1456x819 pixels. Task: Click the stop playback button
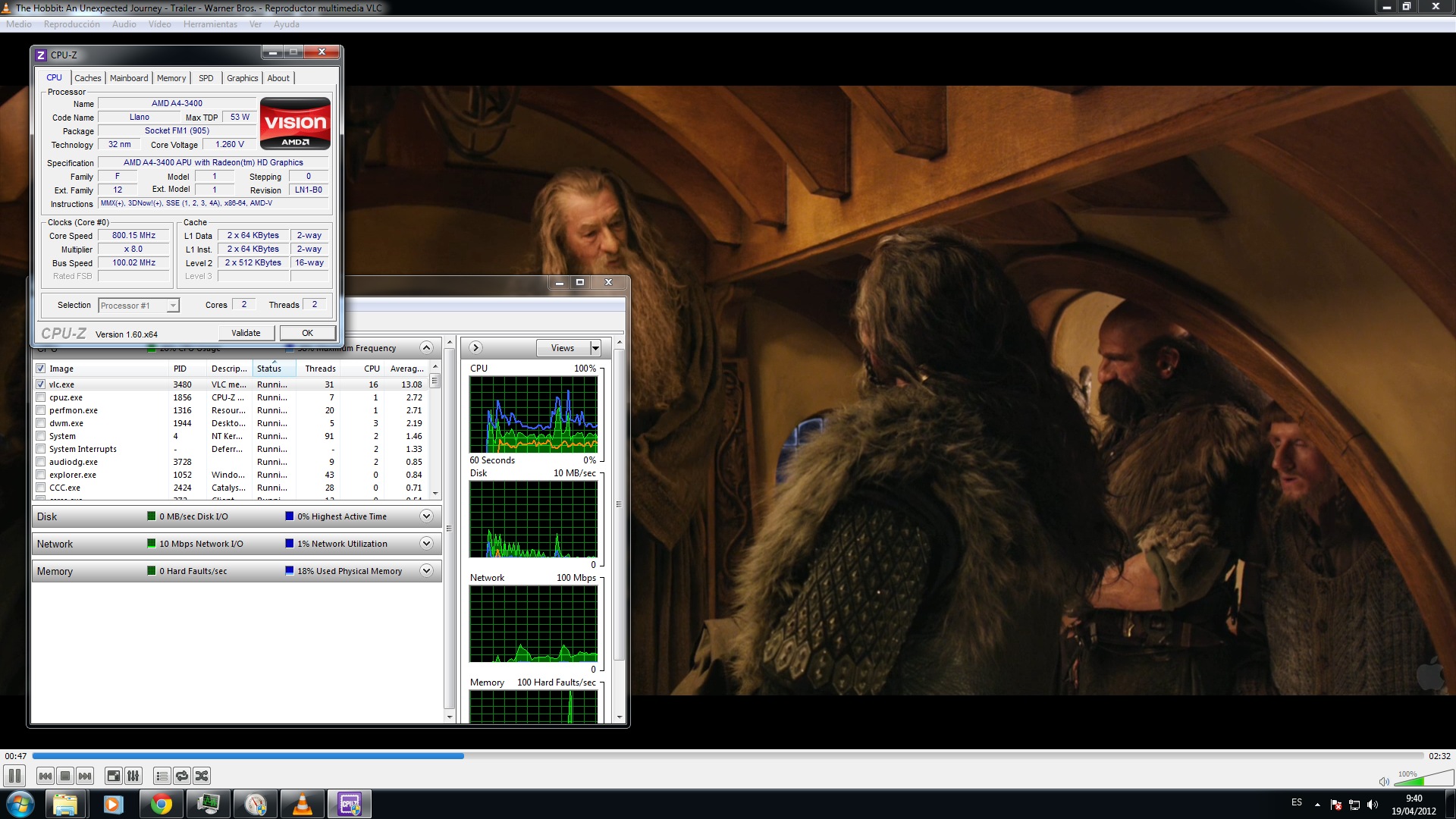point(65,776)
